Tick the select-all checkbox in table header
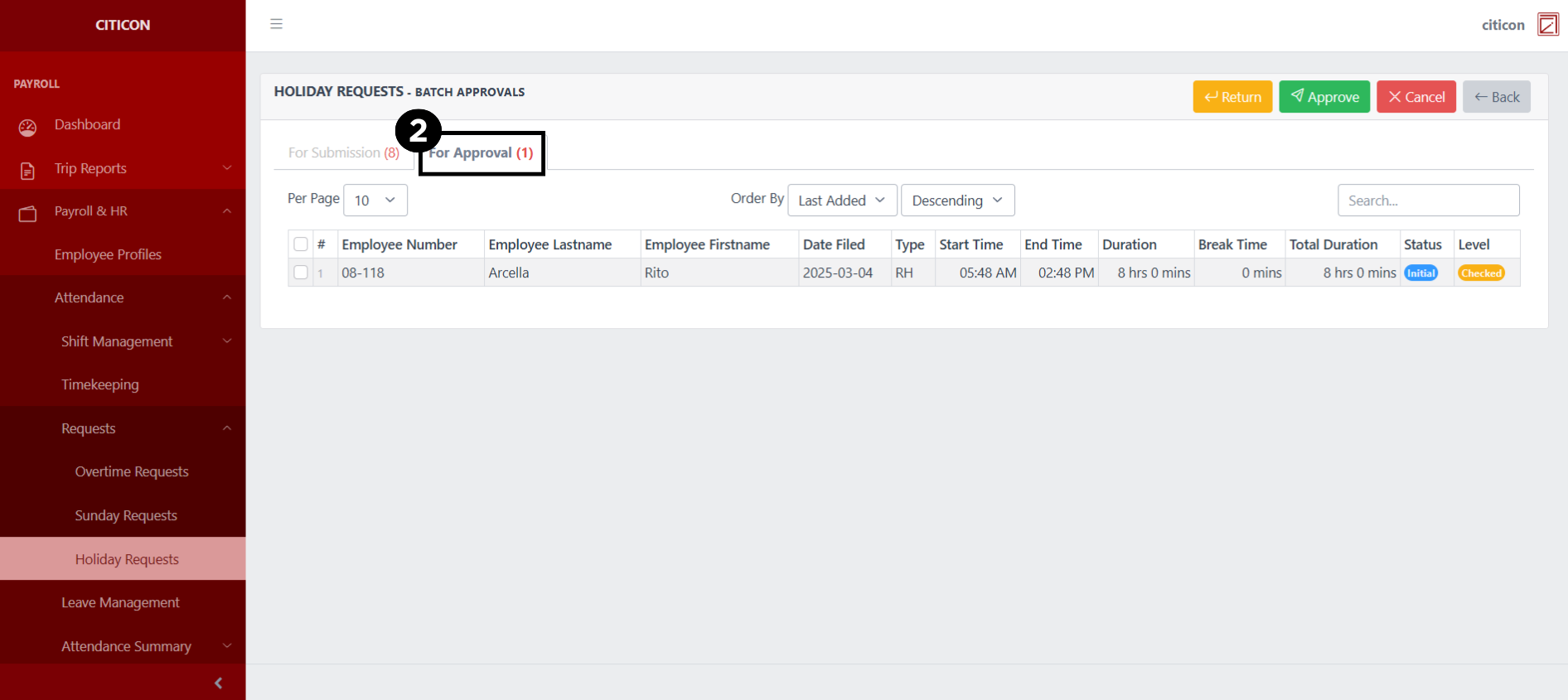 pos(301,244)
